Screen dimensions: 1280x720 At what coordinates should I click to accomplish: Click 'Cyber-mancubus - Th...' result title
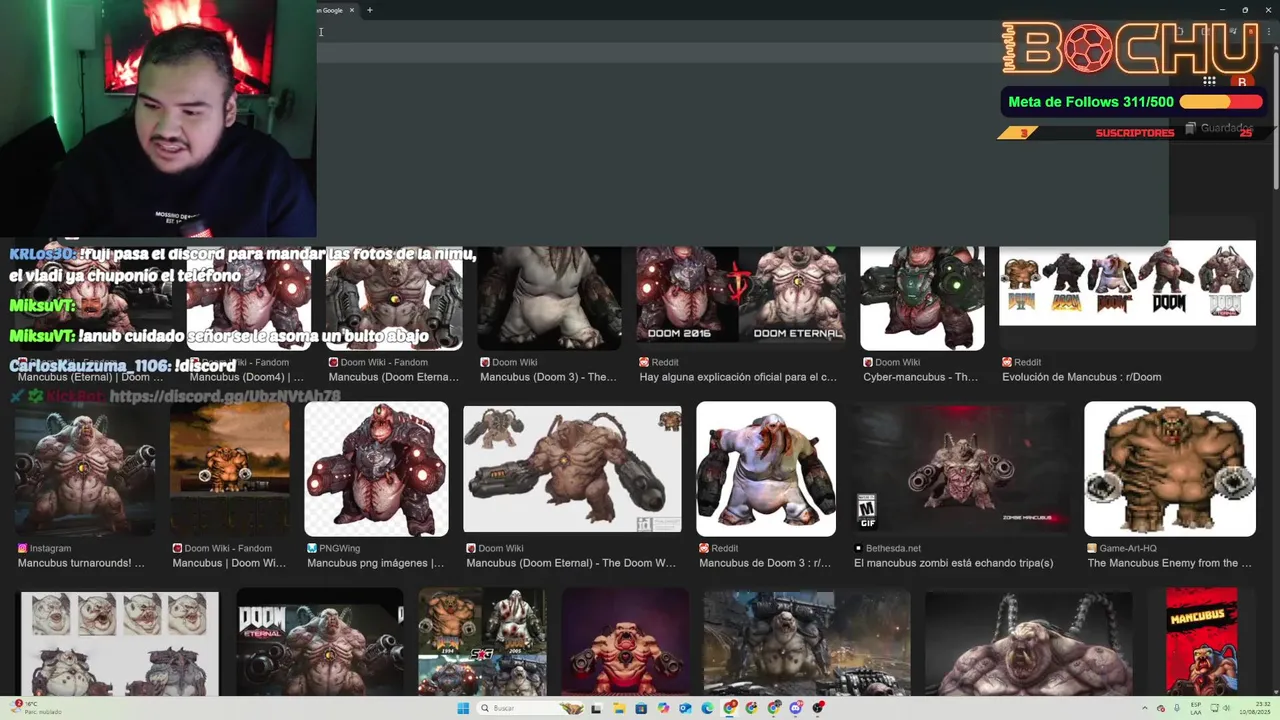pyautogui.click(x=920, y=377)
